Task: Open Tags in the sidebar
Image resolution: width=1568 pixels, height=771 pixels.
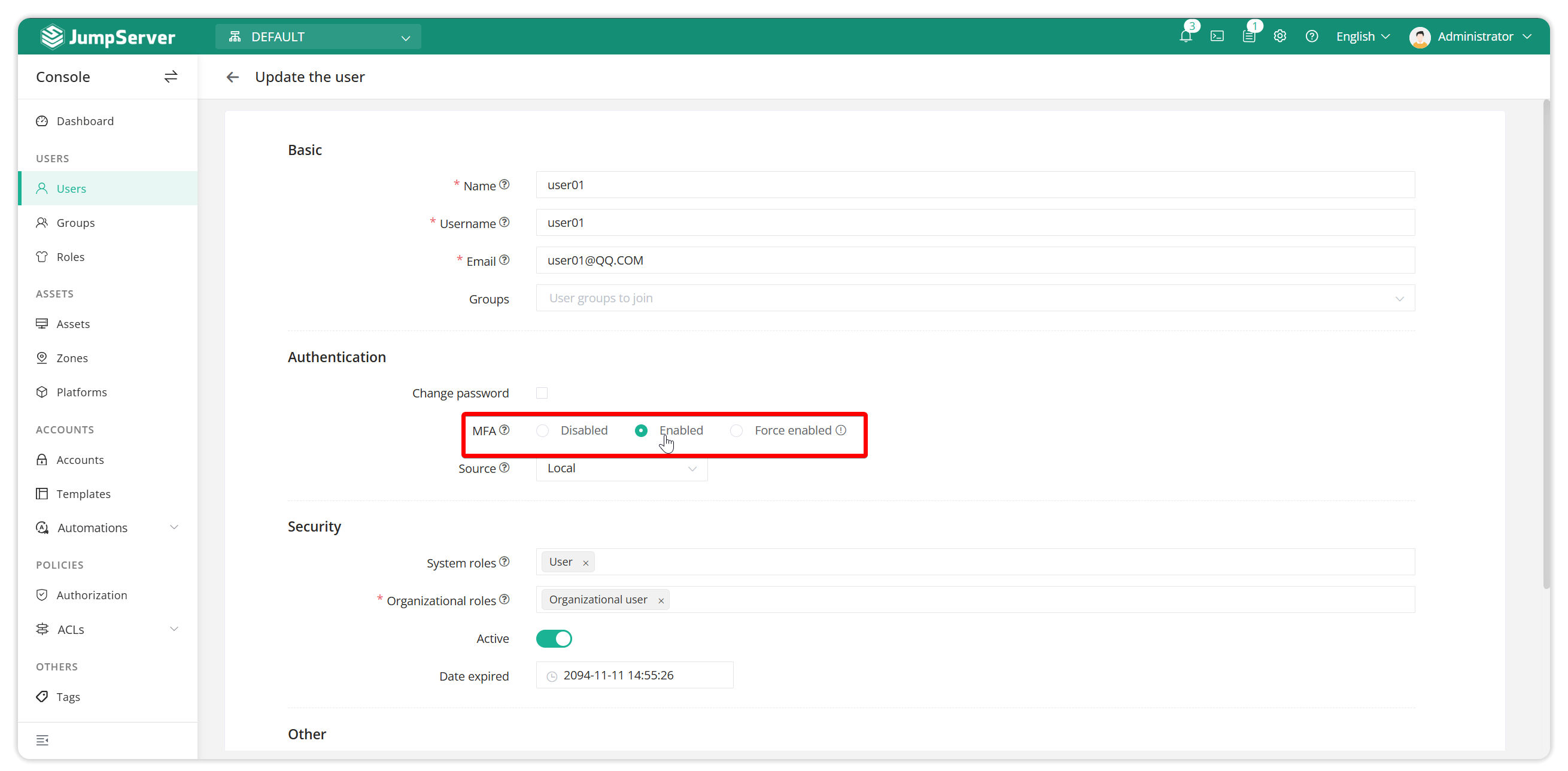Action: (x=108, y=696)
